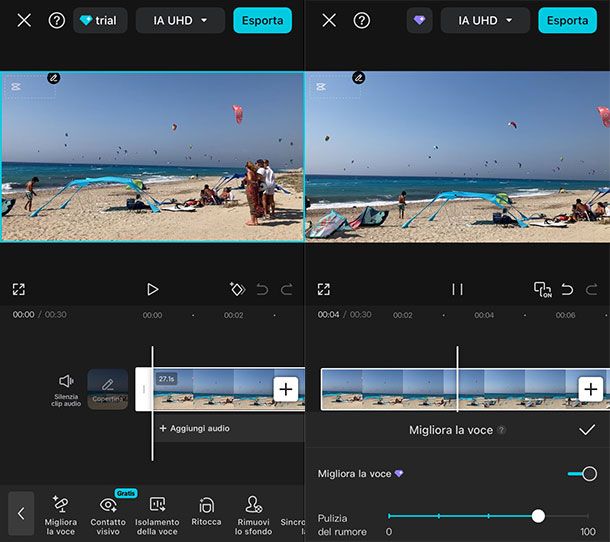
Task: Click the keyframe diamond icon beside play
Action: coord(237,289)
